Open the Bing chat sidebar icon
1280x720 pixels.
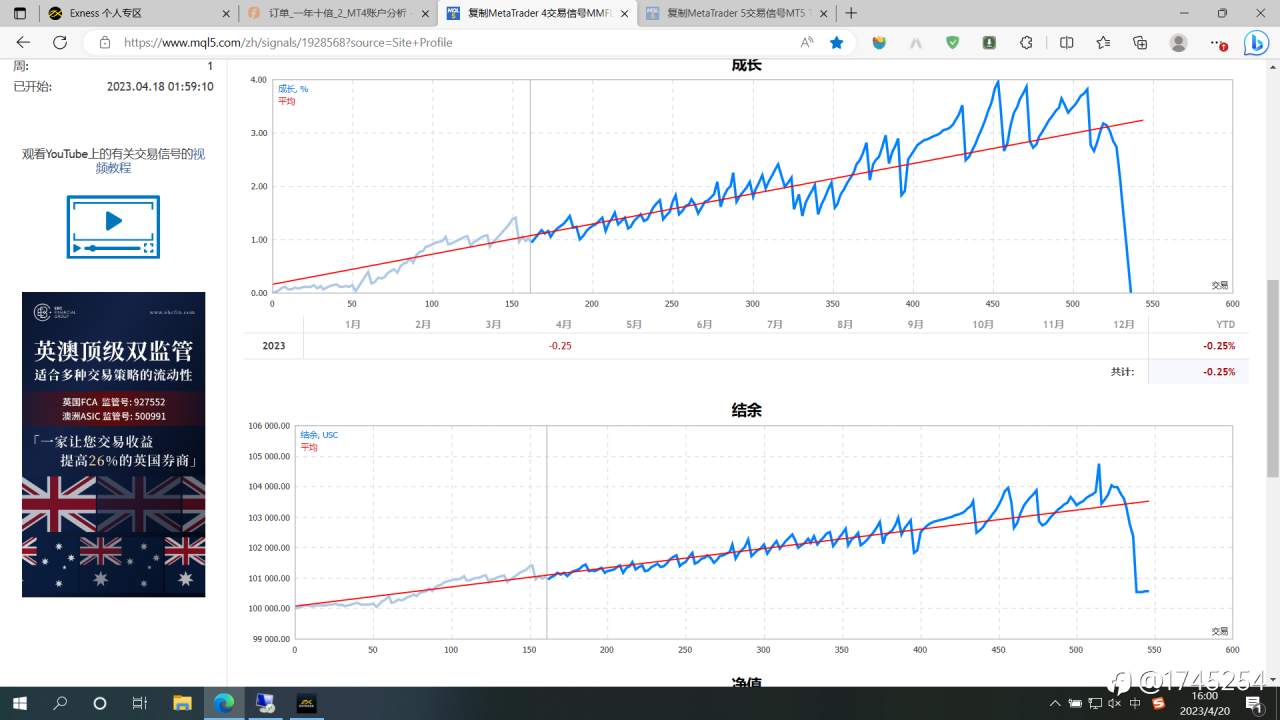pos(1256,43)
